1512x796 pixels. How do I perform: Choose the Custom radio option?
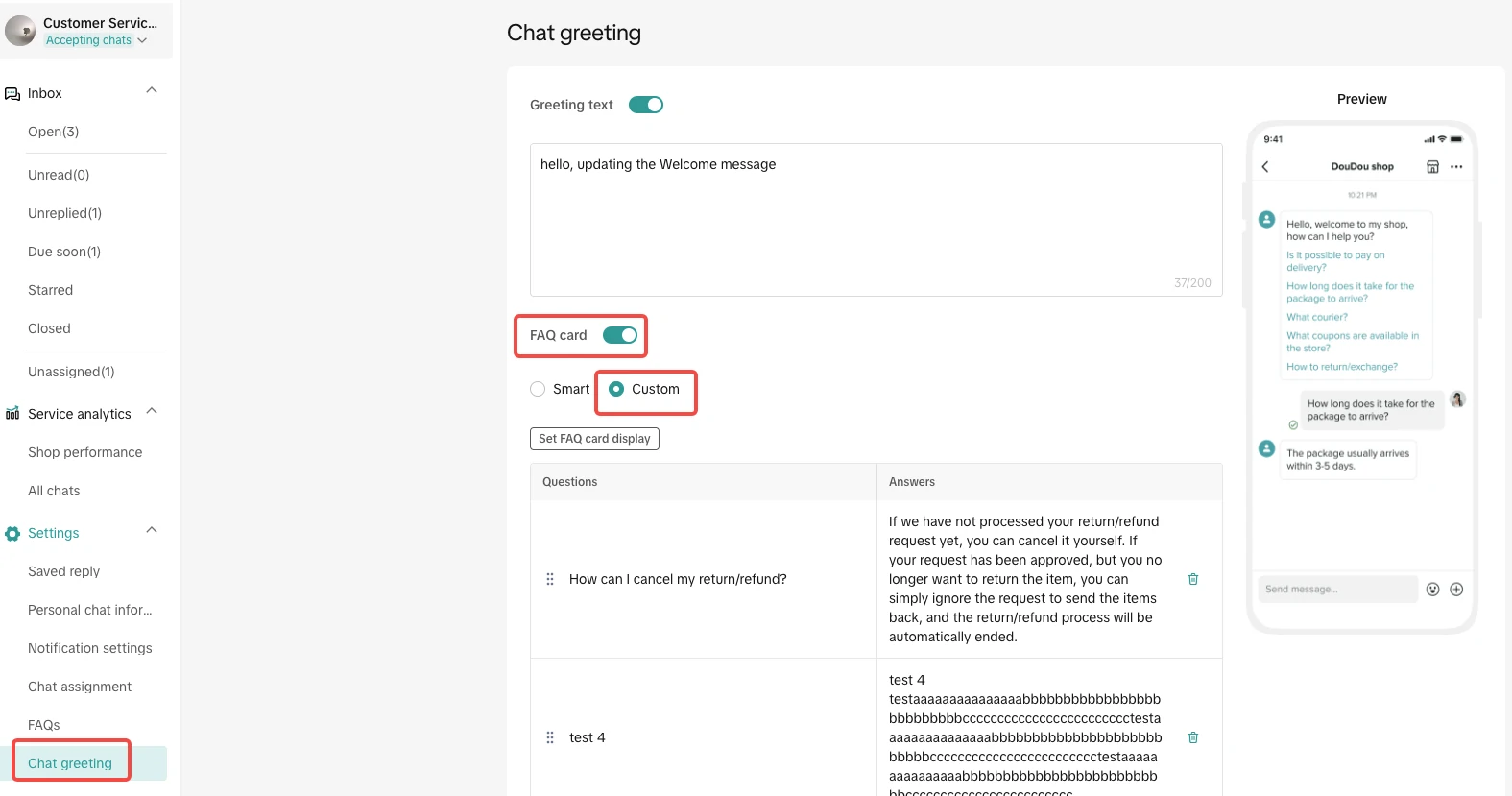[616, 389]
